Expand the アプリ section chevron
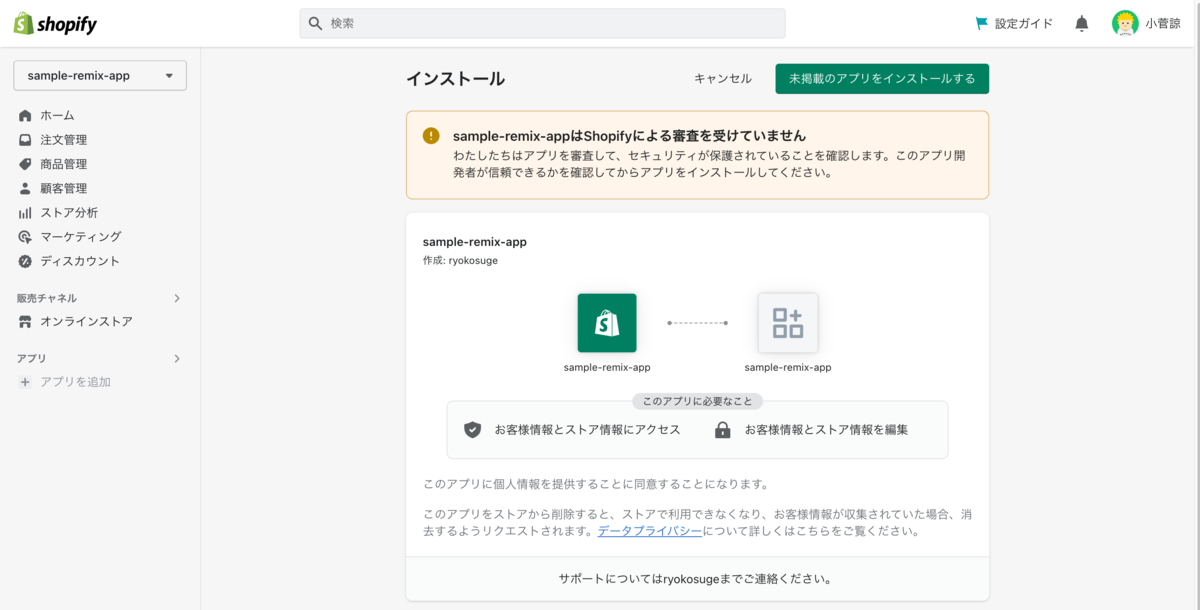 pyautogui.click(x=177, y=358)
